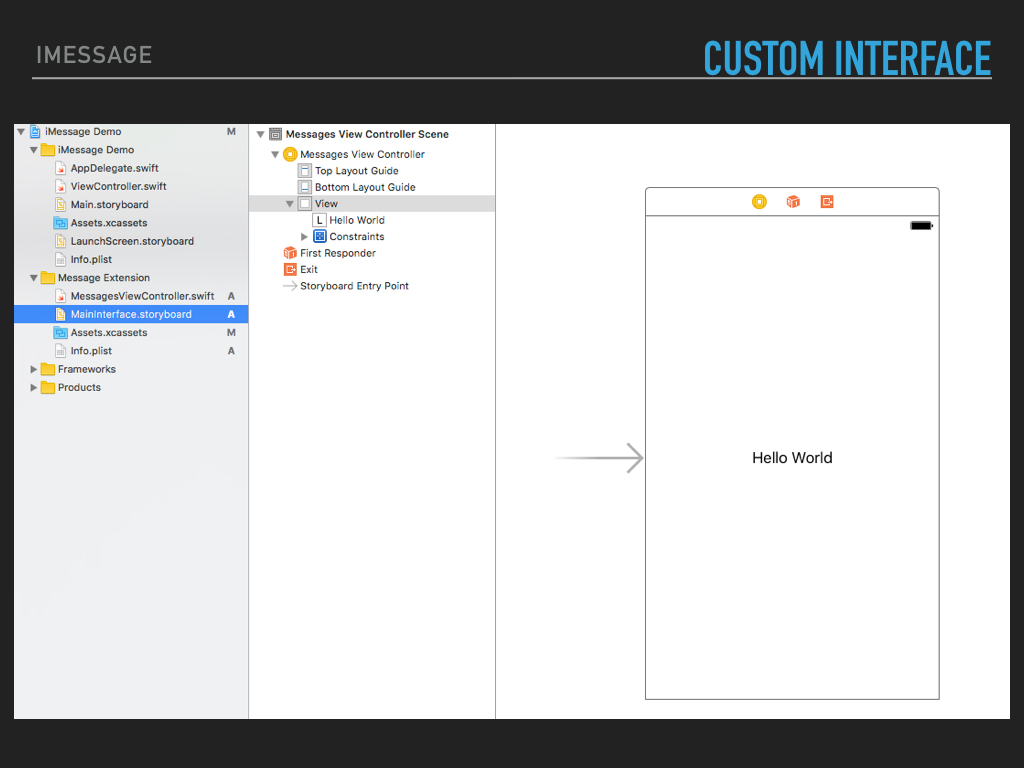
Task: Collapse the Message Extension group
Action: pos(34,278)
